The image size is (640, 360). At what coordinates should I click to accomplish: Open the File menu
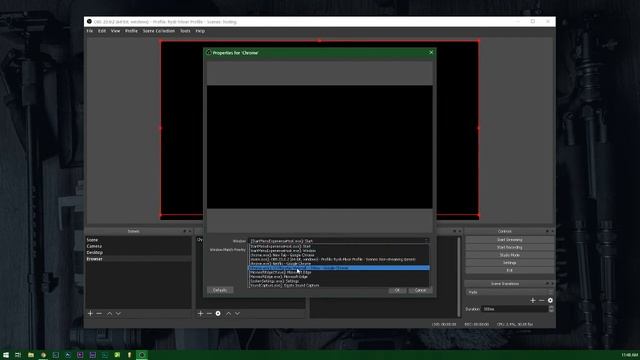(90, 31)
